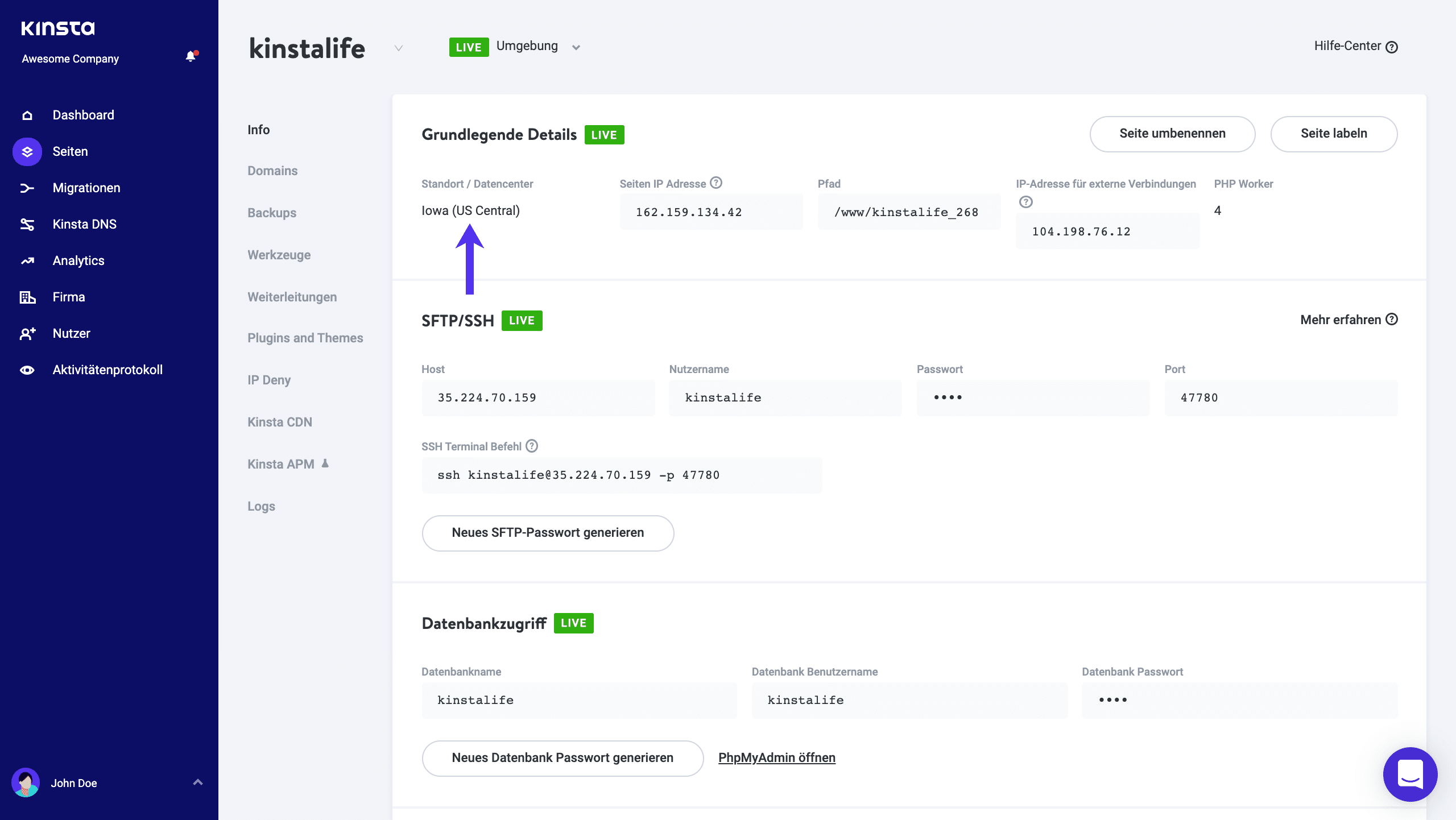Image resolution: width=1456 pixels, height=820 pixels.
Task: Click the Seiten navigation icon
Action: (27, 152)
